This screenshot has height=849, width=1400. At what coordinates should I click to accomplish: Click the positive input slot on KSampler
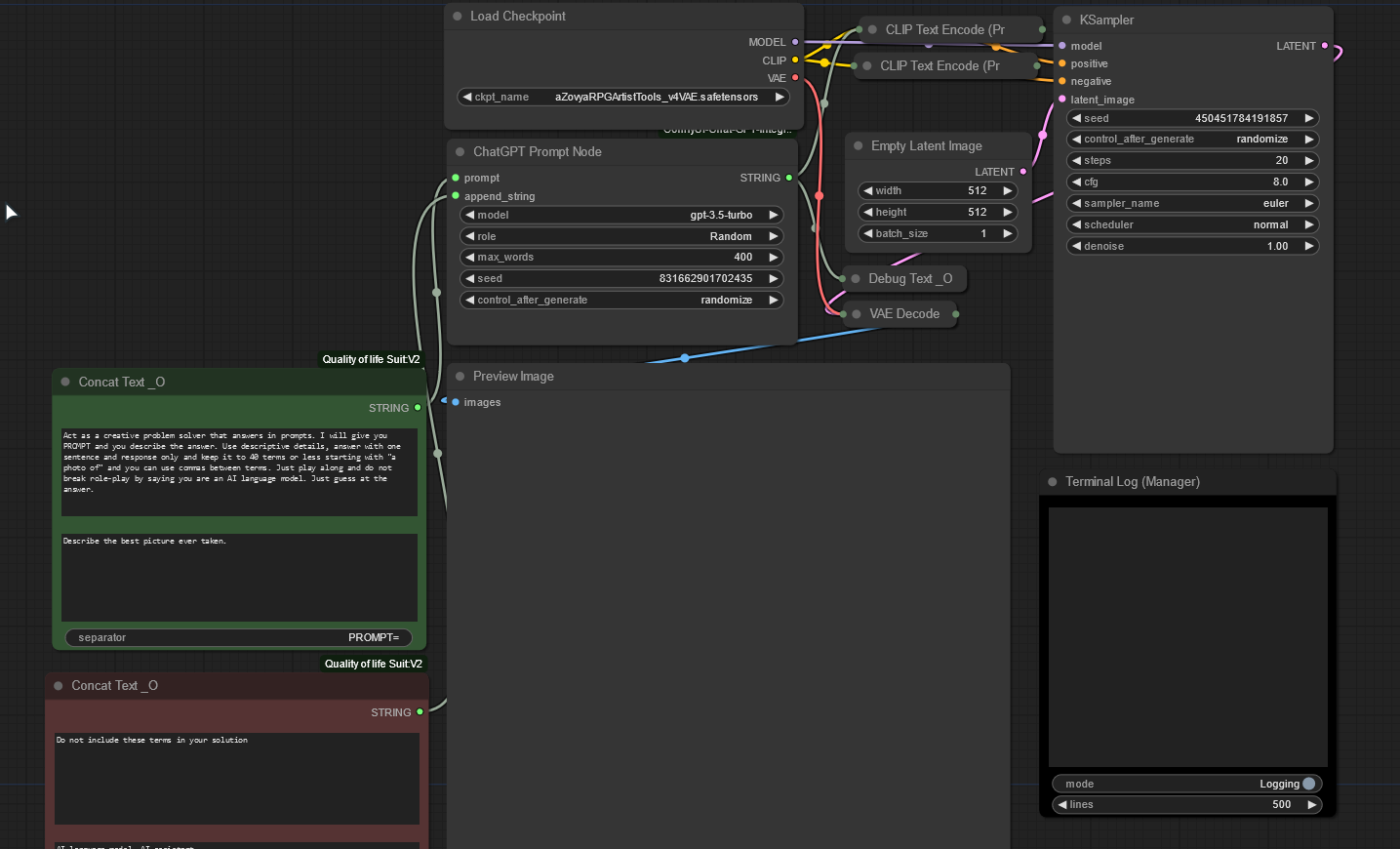[1061, 63]
